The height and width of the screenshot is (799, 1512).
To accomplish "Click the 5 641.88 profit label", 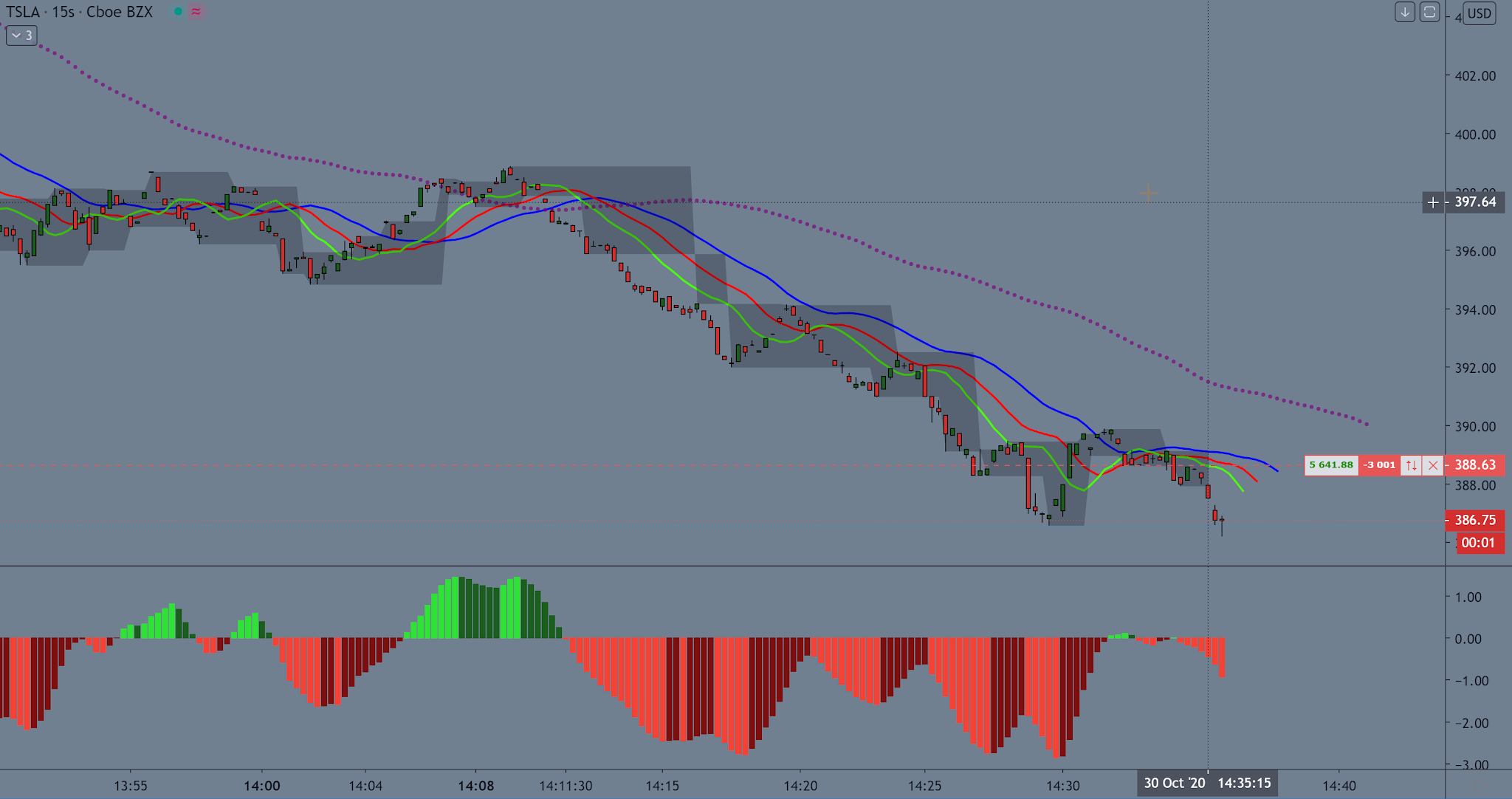I will click(1331, 465).
